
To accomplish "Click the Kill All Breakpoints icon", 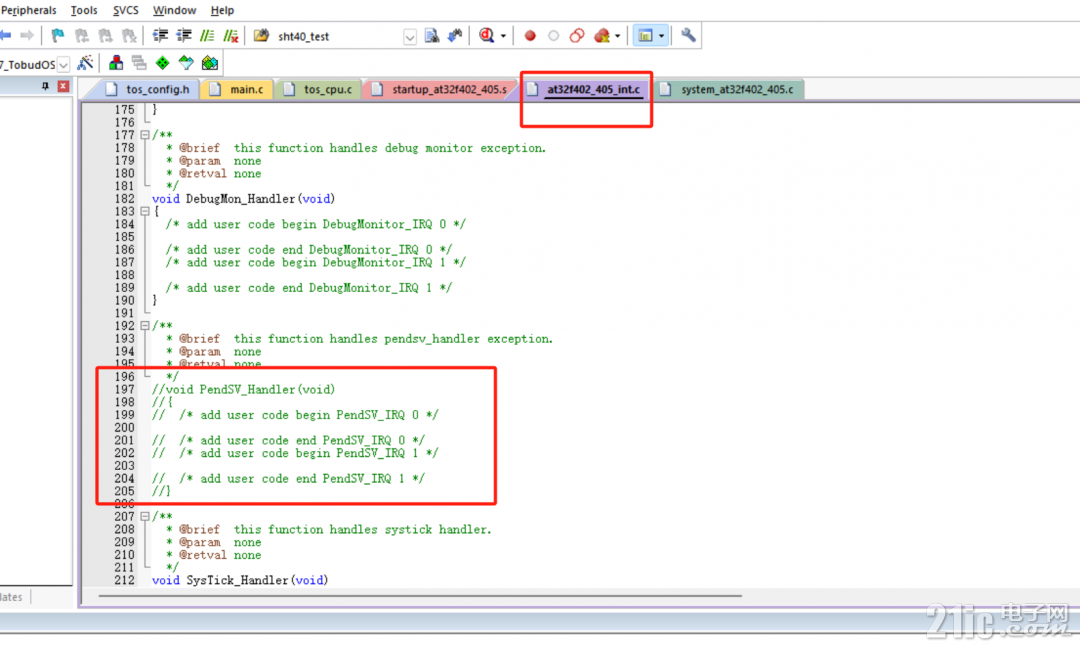I will tap(602, 36).
